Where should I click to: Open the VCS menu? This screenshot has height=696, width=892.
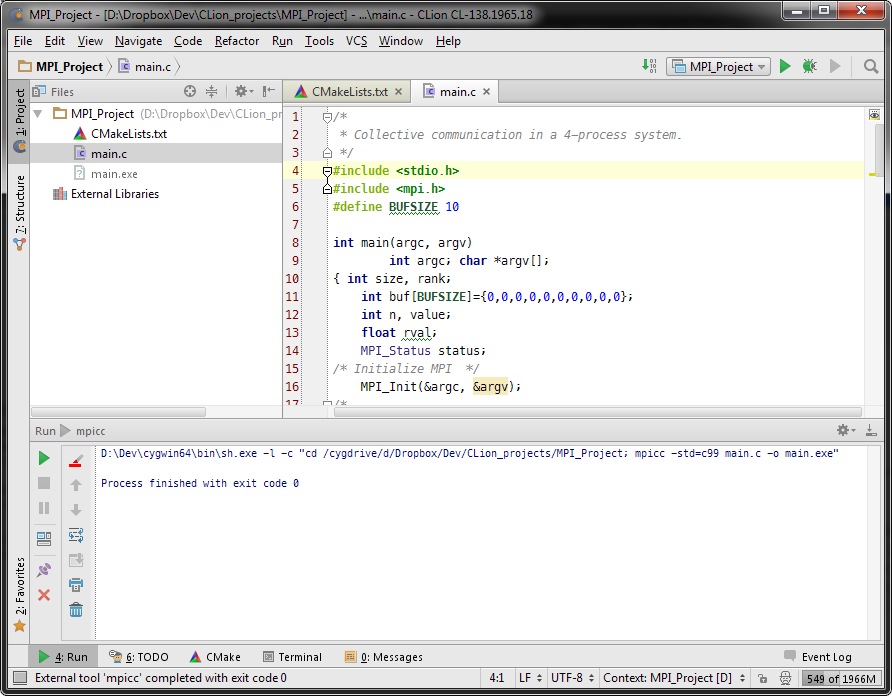357,41
